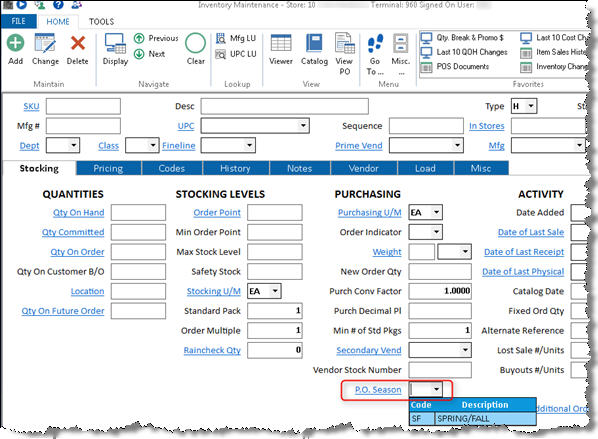This screenshot has width=598, height=439.
Task: Expand the Purchasing U/M dropdown
Action: [437, 212]
